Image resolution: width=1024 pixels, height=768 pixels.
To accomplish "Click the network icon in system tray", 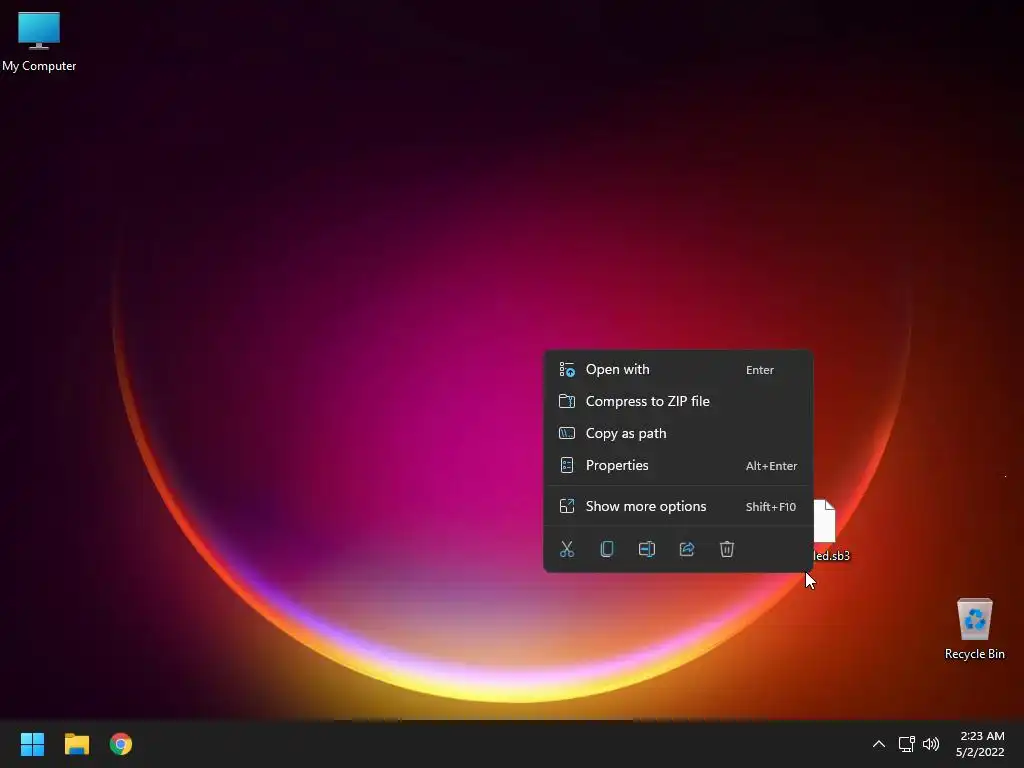I will click(x=906, y=744).
